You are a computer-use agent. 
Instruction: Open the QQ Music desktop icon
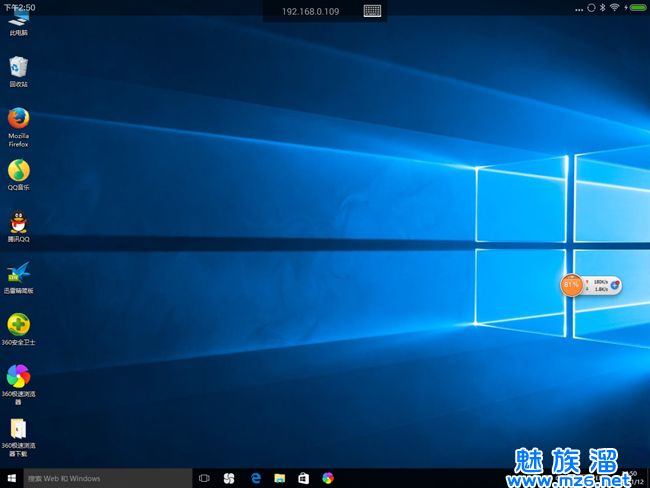coord(19,175)
